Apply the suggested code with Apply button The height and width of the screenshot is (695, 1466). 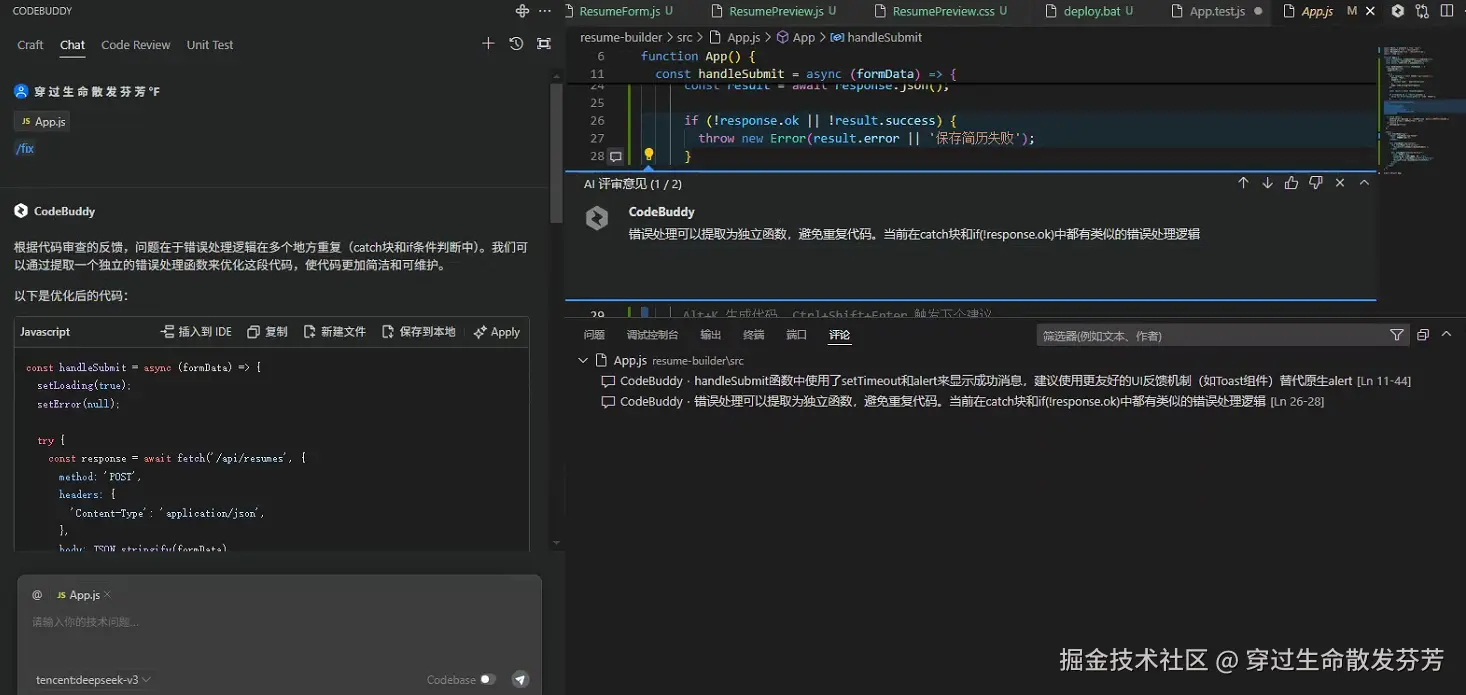pyautogui.click(x=496, y=332)
